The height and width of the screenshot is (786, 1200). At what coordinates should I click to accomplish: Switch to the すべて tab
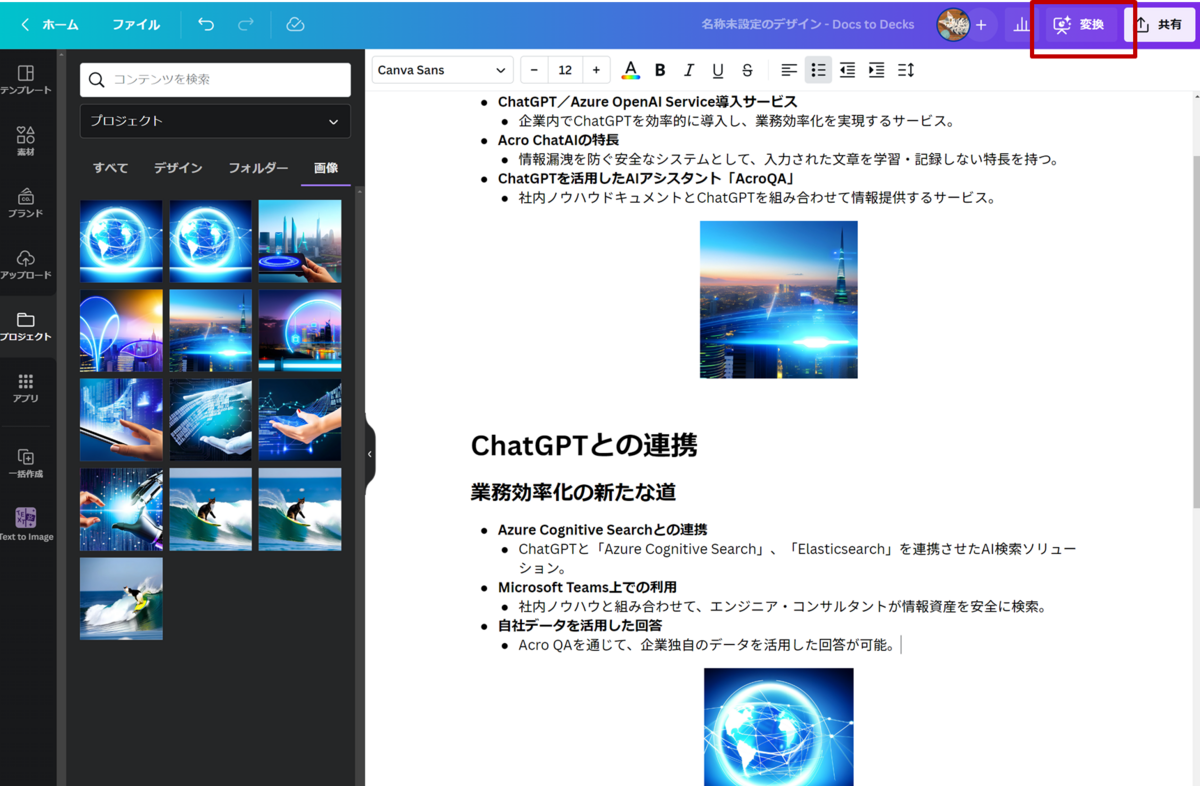(110, 168)
